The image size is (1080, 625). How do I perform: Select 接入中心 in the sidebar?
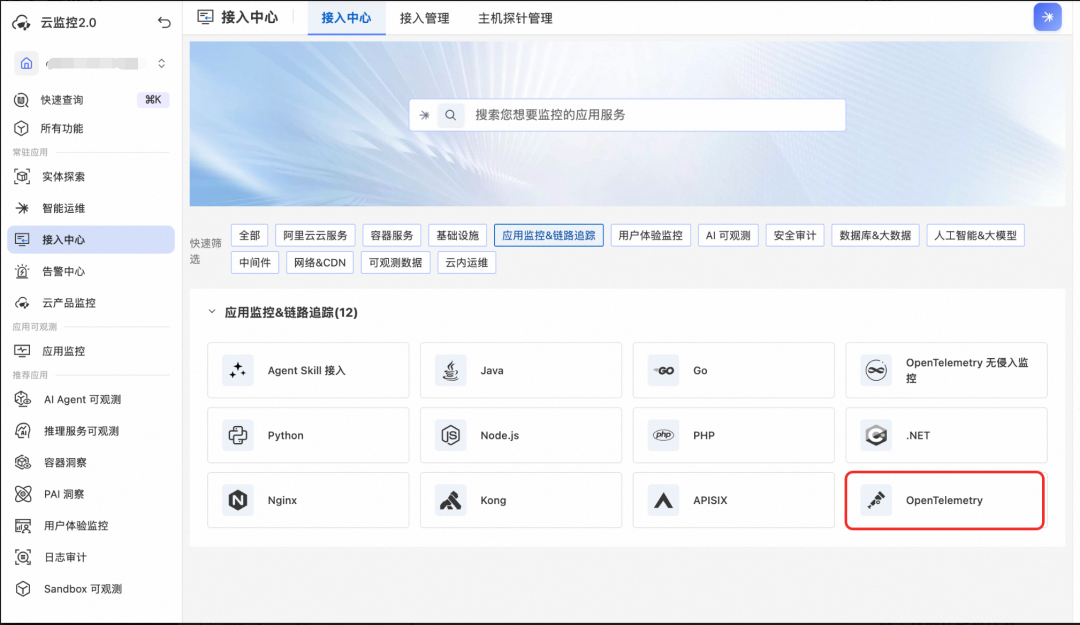pos(91,240)
